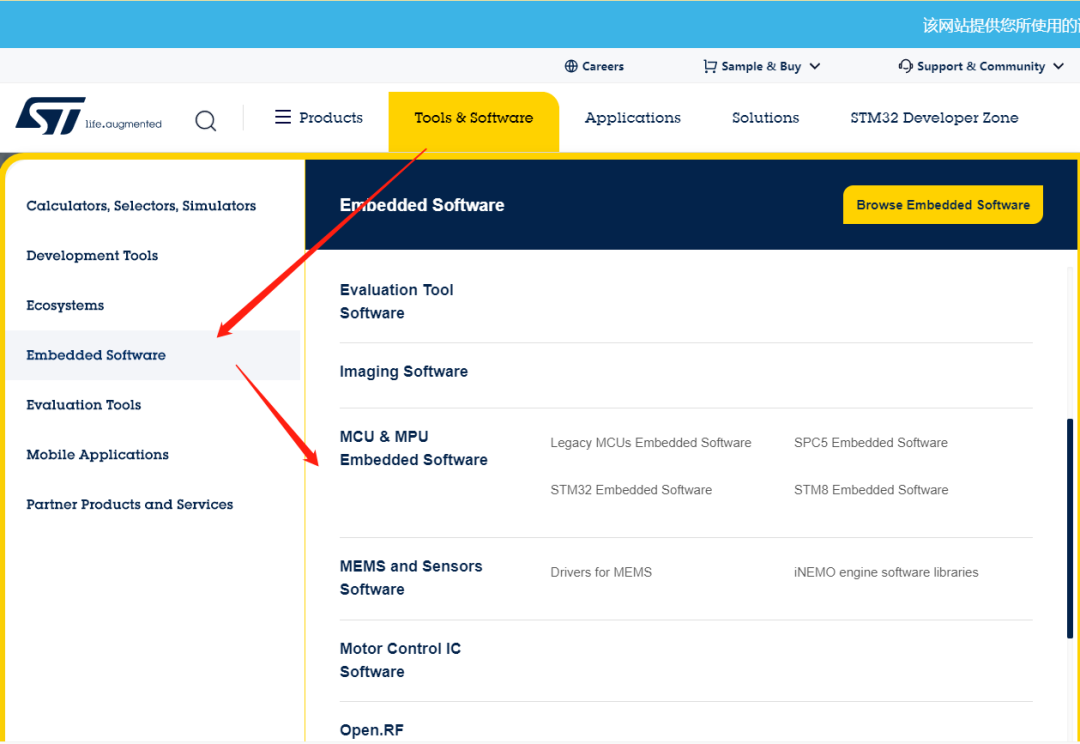Click the shopping cart icon
The image size is (1080, 744).
[709, 66]
